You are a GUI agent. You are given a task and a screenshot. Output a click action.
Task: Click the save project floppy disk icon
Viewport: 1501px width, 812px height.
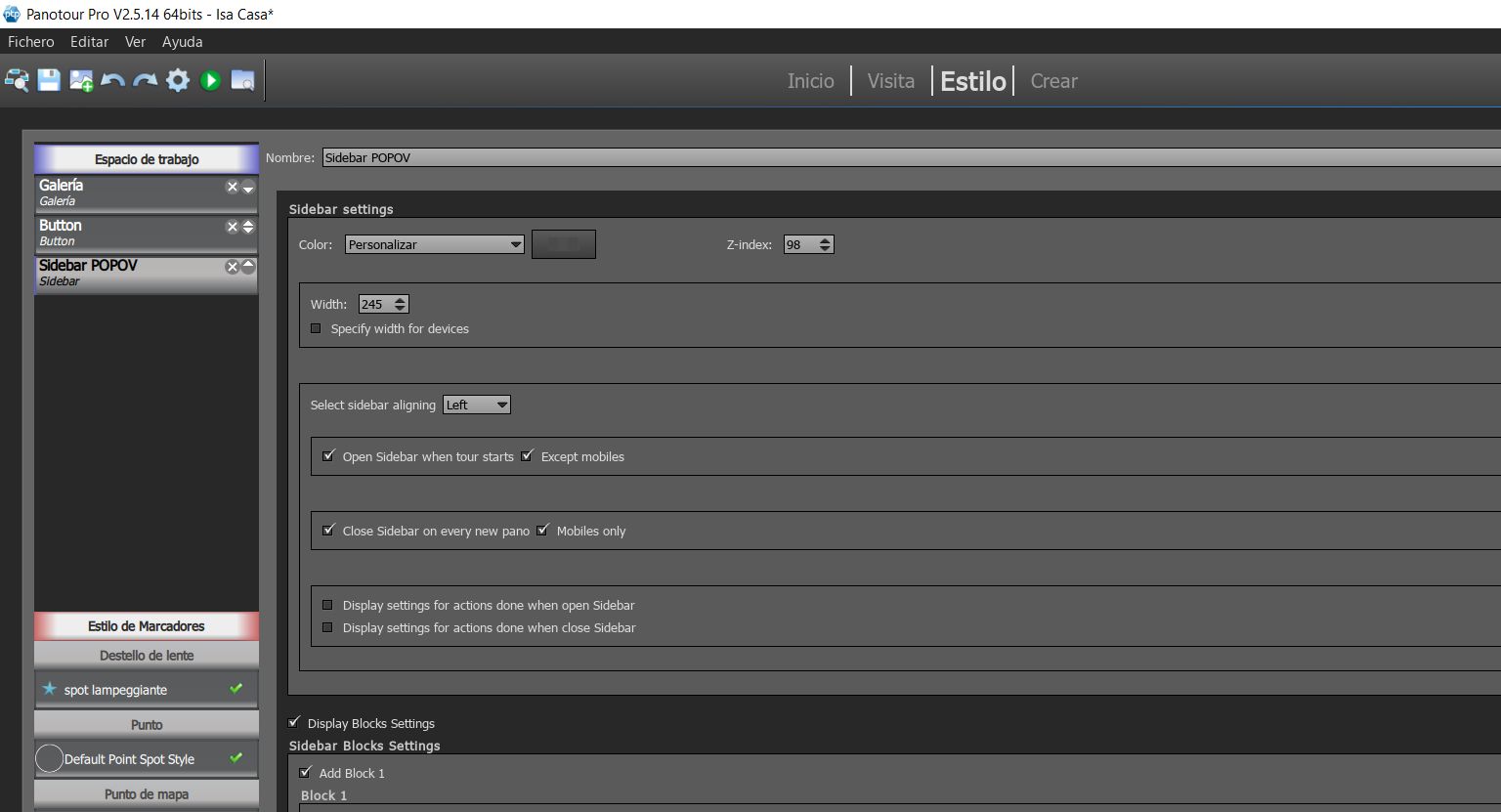tap(49, 80)
